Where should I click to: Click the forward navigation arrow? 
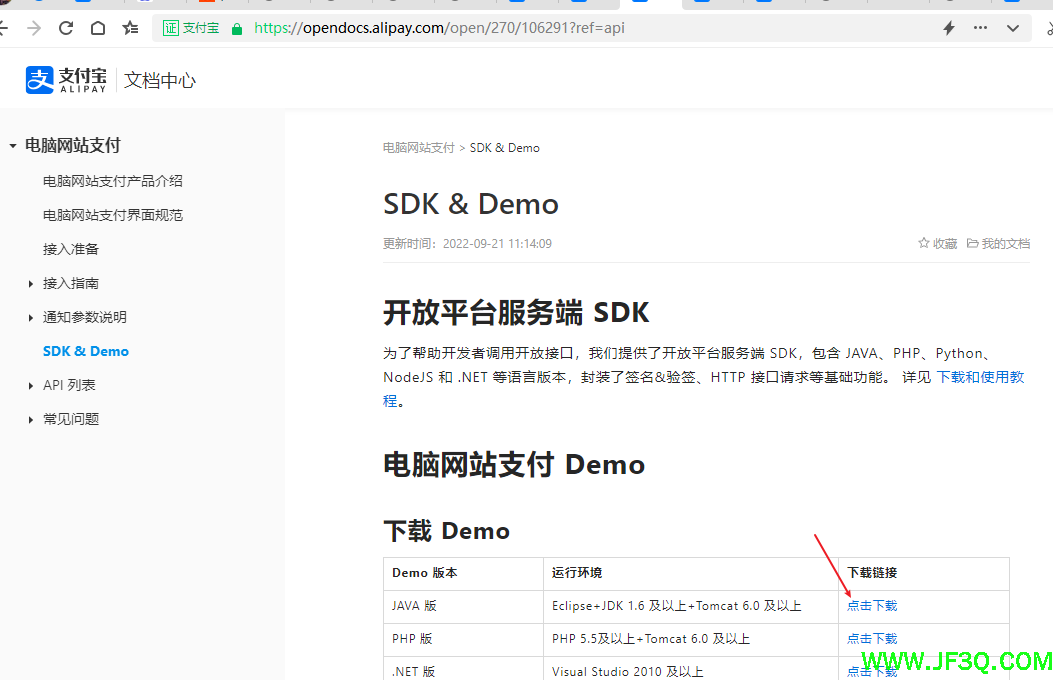coord(34,28)
